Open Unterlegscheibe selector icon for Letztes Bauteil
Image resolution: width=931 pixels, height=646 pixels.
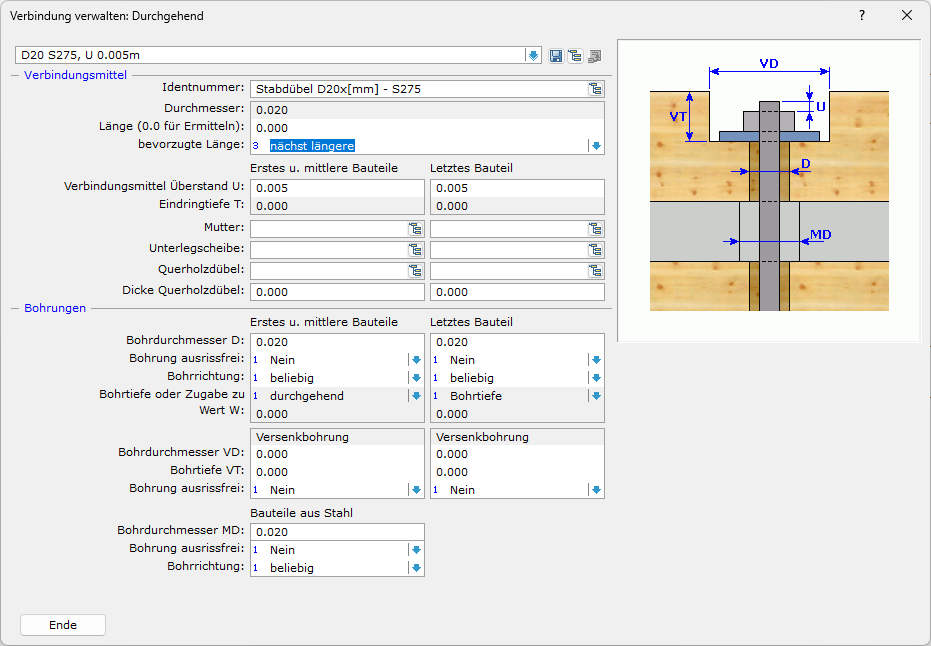click(595, 250)
